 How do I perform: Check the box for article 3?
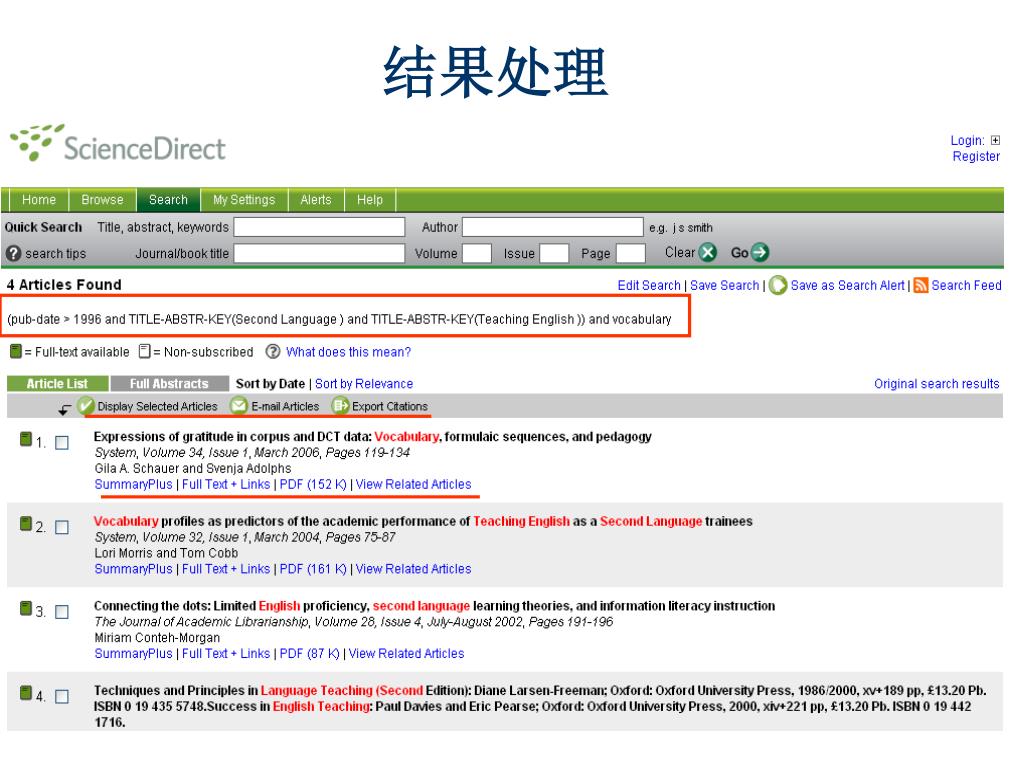pyautogui.click(x=62, y=612)
